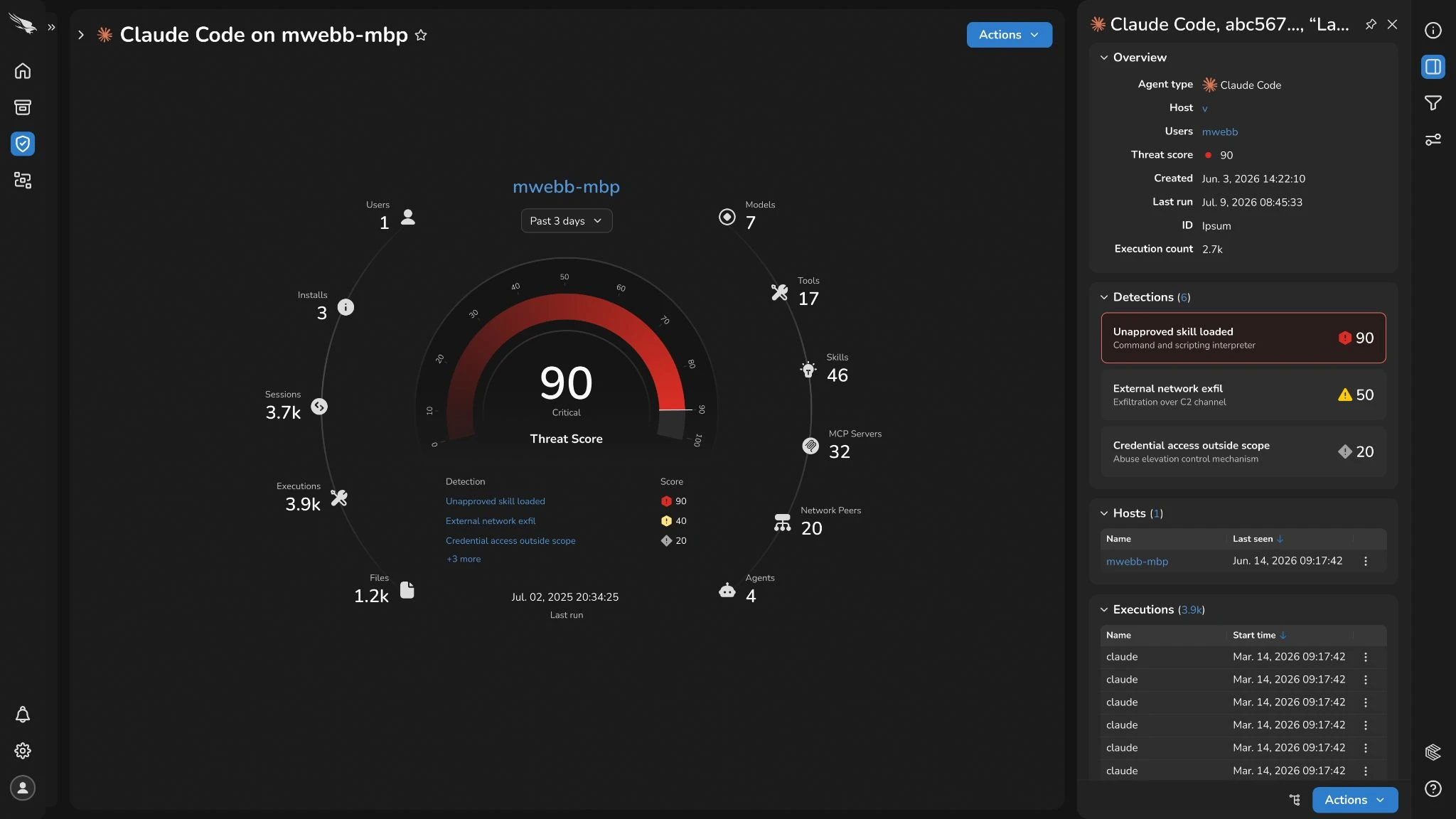The width and height of the screenshot is (1456, 819).
Task: Open settings gear icon in sidebar
Action: point(23,751)
